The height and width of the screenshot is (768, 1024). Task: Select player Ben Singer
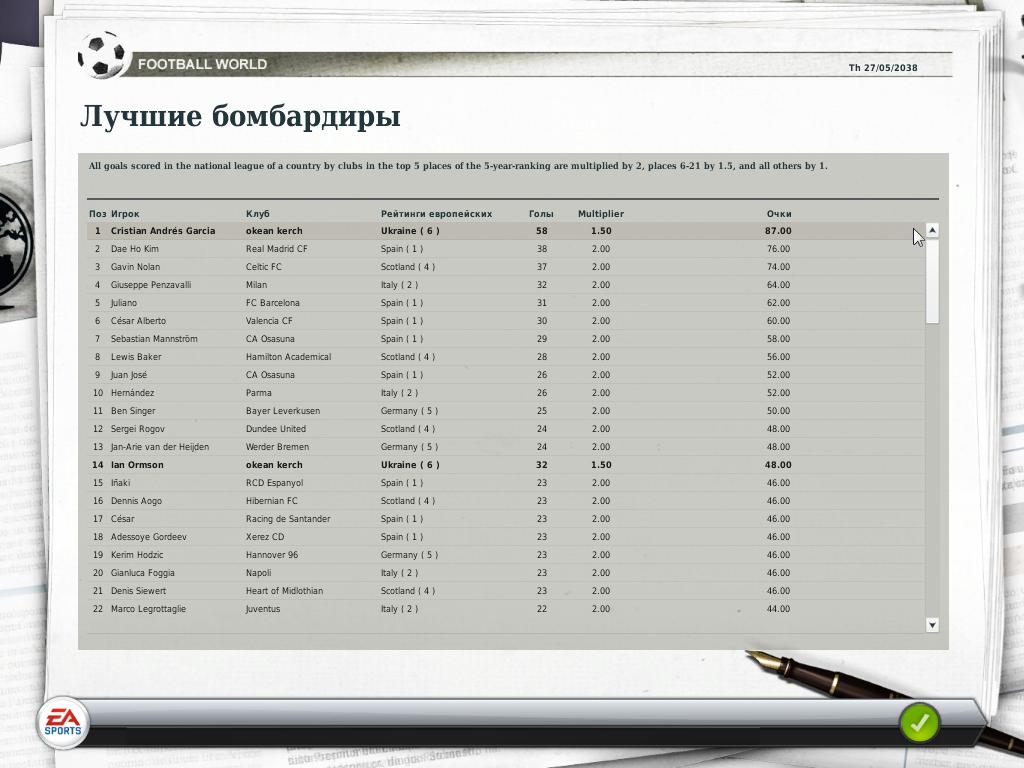coord(133,411)
